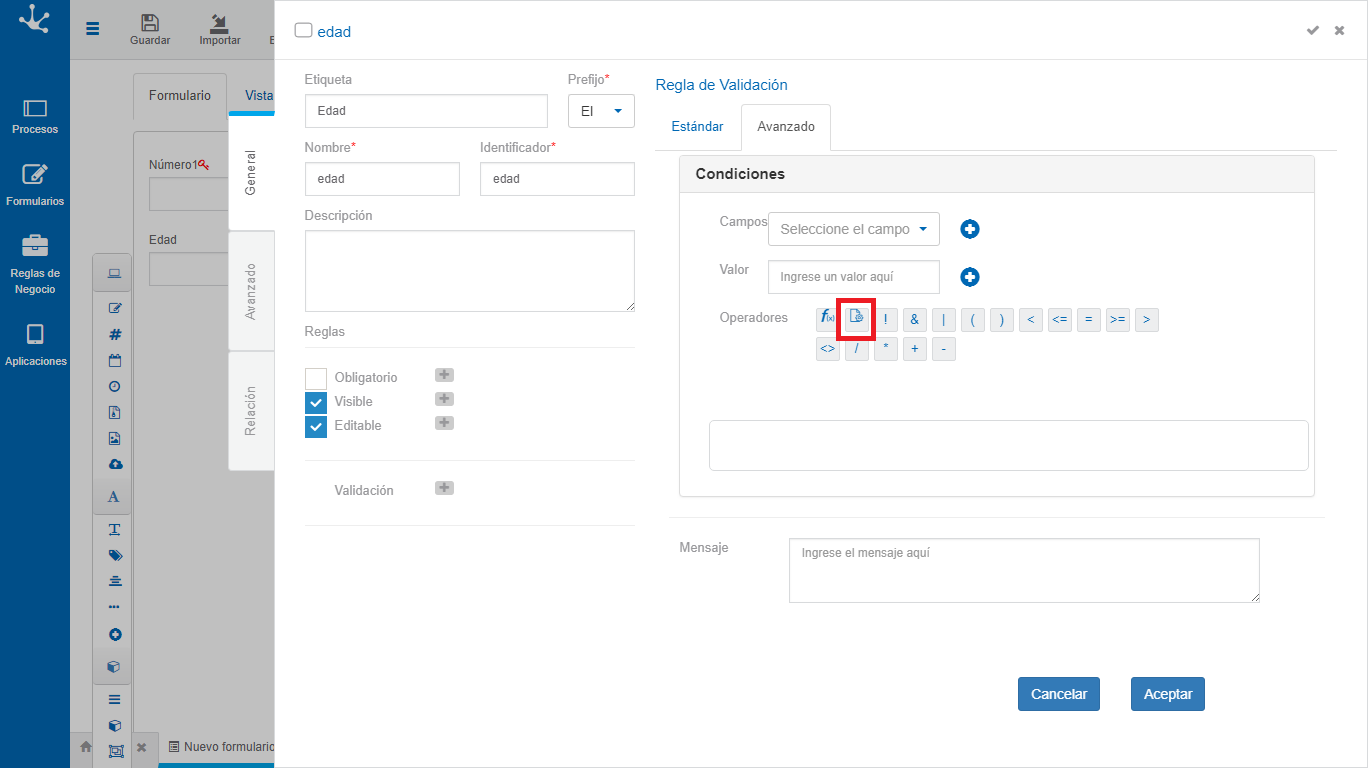Open the General vertical tab
The image size is (1368, 768).
tap(251, 172)
